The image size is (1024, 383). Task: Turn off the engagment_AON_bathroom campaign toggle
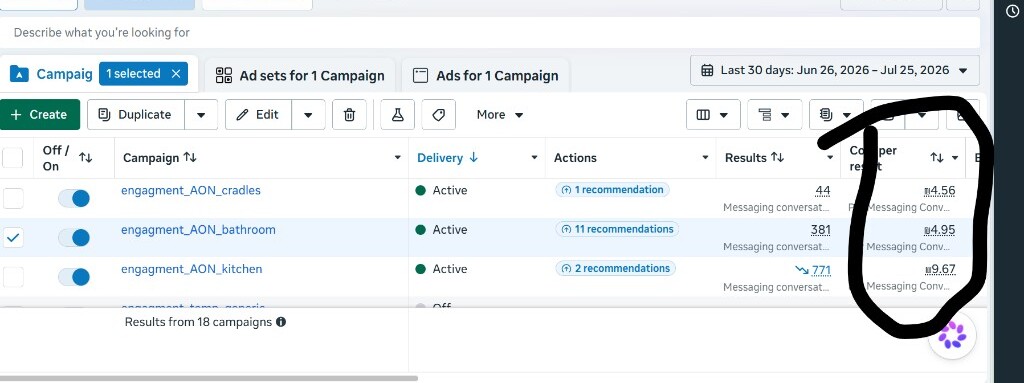(74, 238)
